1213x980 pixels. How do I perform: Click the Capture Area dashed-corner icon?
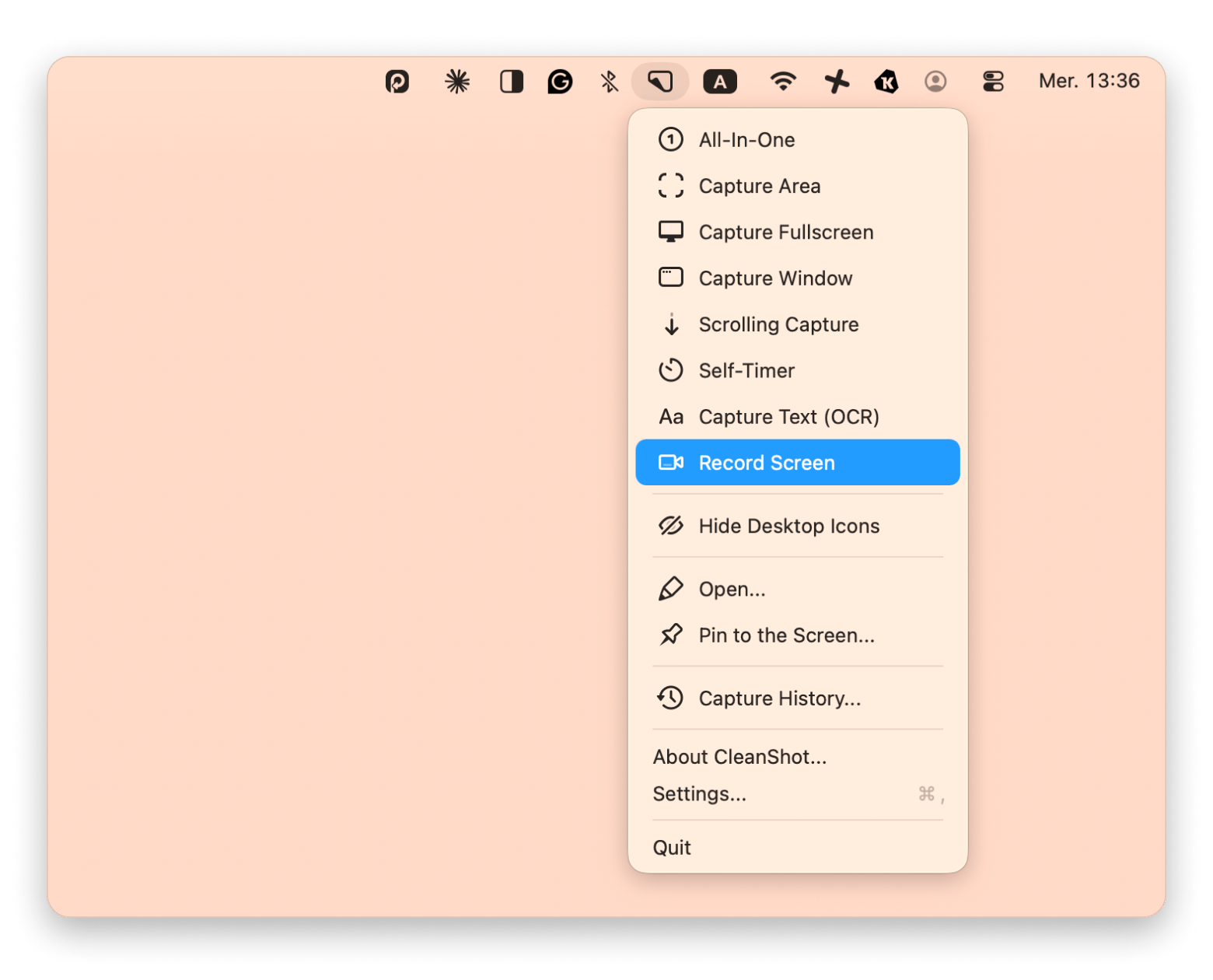pyautogui.click(x=671, y=186)
